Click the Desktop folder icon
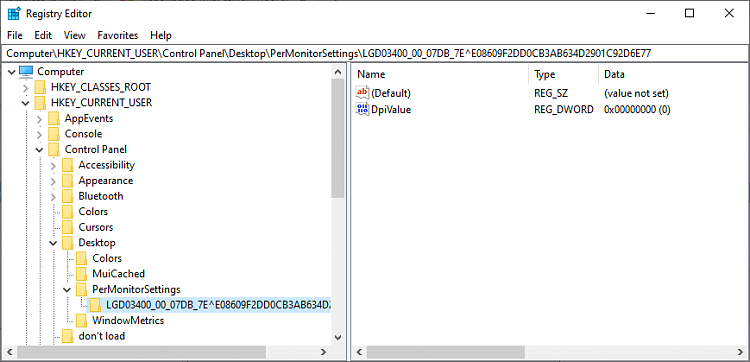This screenshot has width=750, height=362. pos(67,242)
